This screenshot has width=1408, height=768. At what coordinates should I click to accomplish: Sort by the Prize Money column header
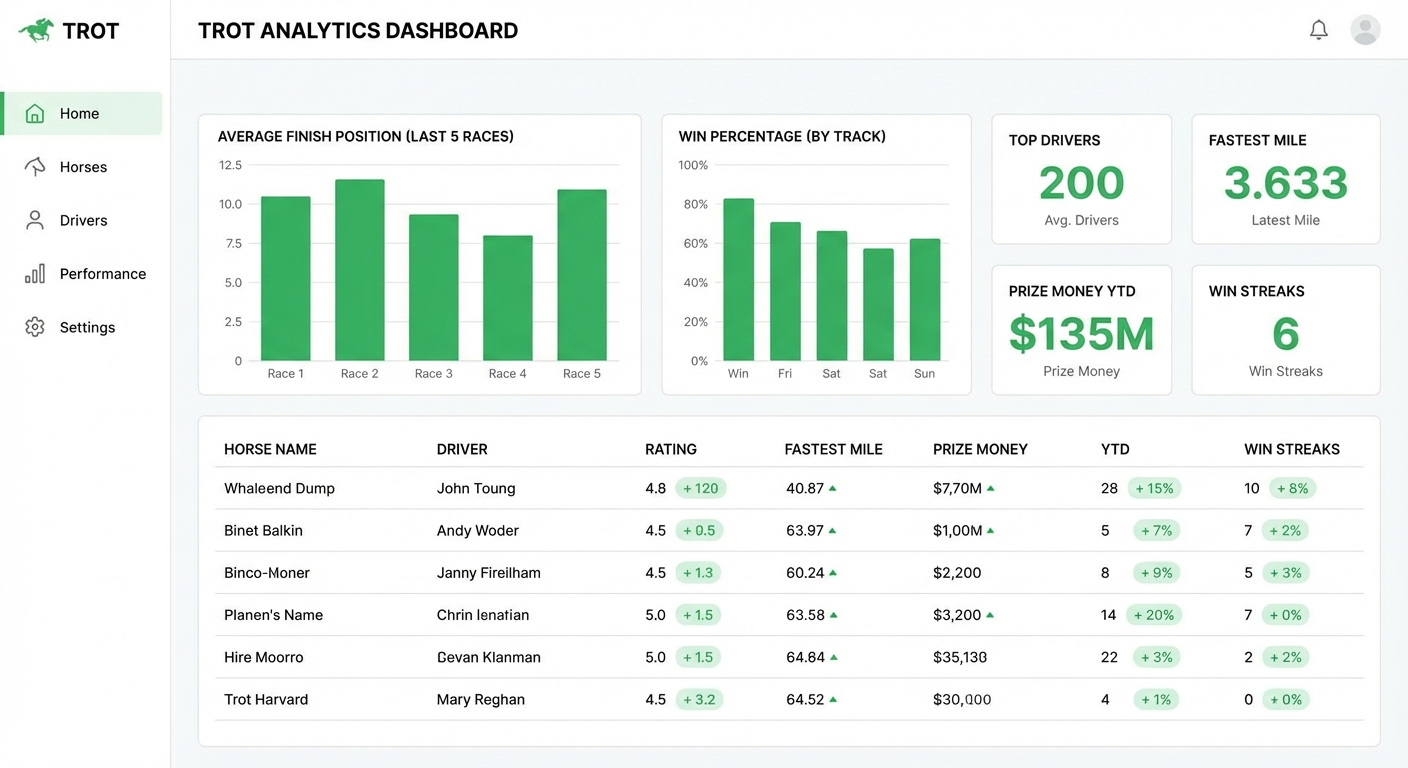[x=980, y=449]
